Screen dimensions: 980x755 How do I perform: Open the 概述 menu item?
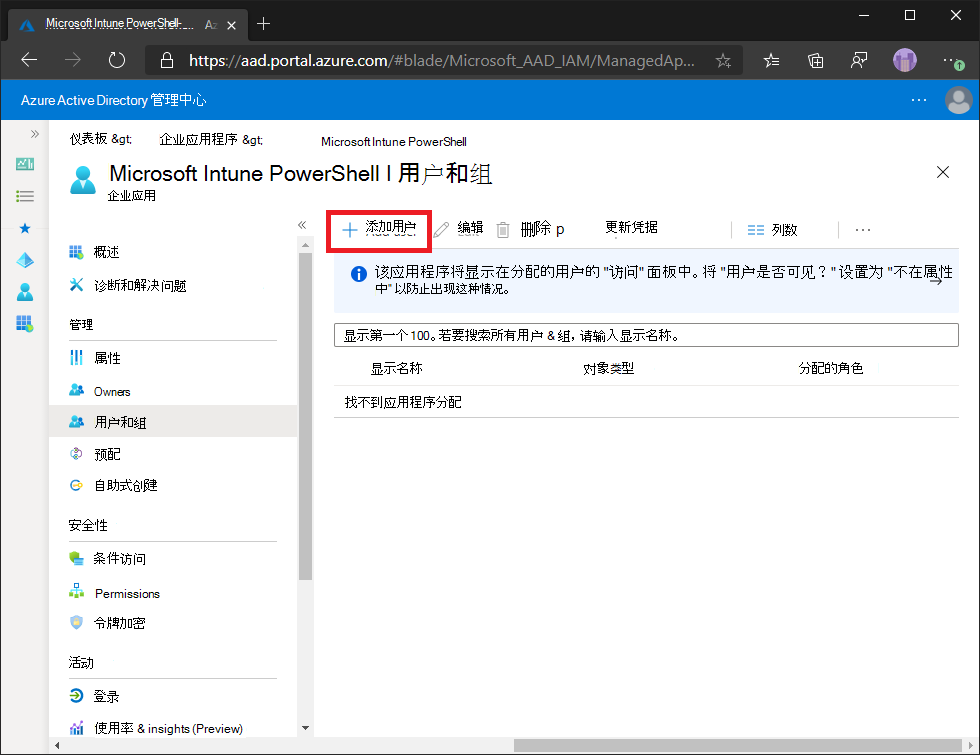[x=172, y=252]
